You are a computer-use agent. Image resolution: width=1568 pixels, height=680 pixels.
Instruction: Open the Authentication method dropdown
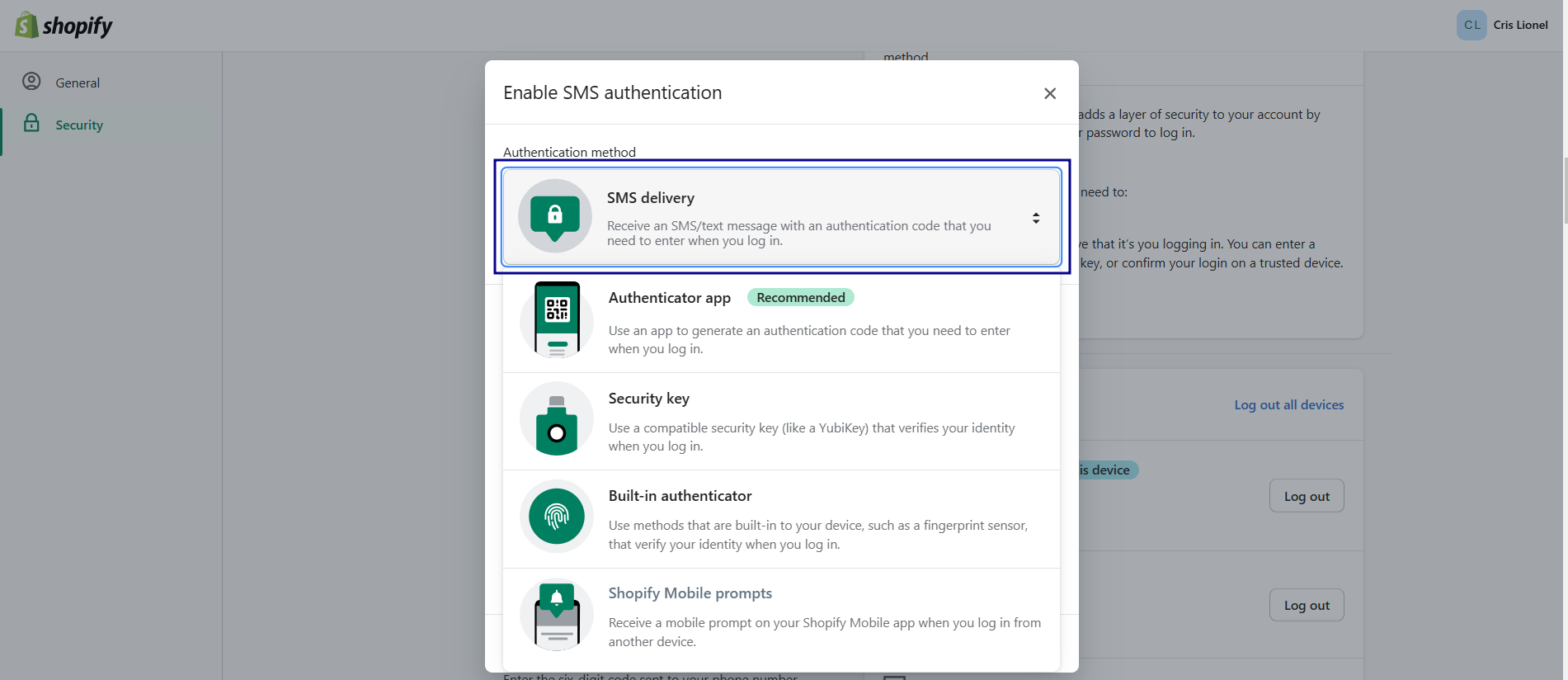click(x=781, y=217)
